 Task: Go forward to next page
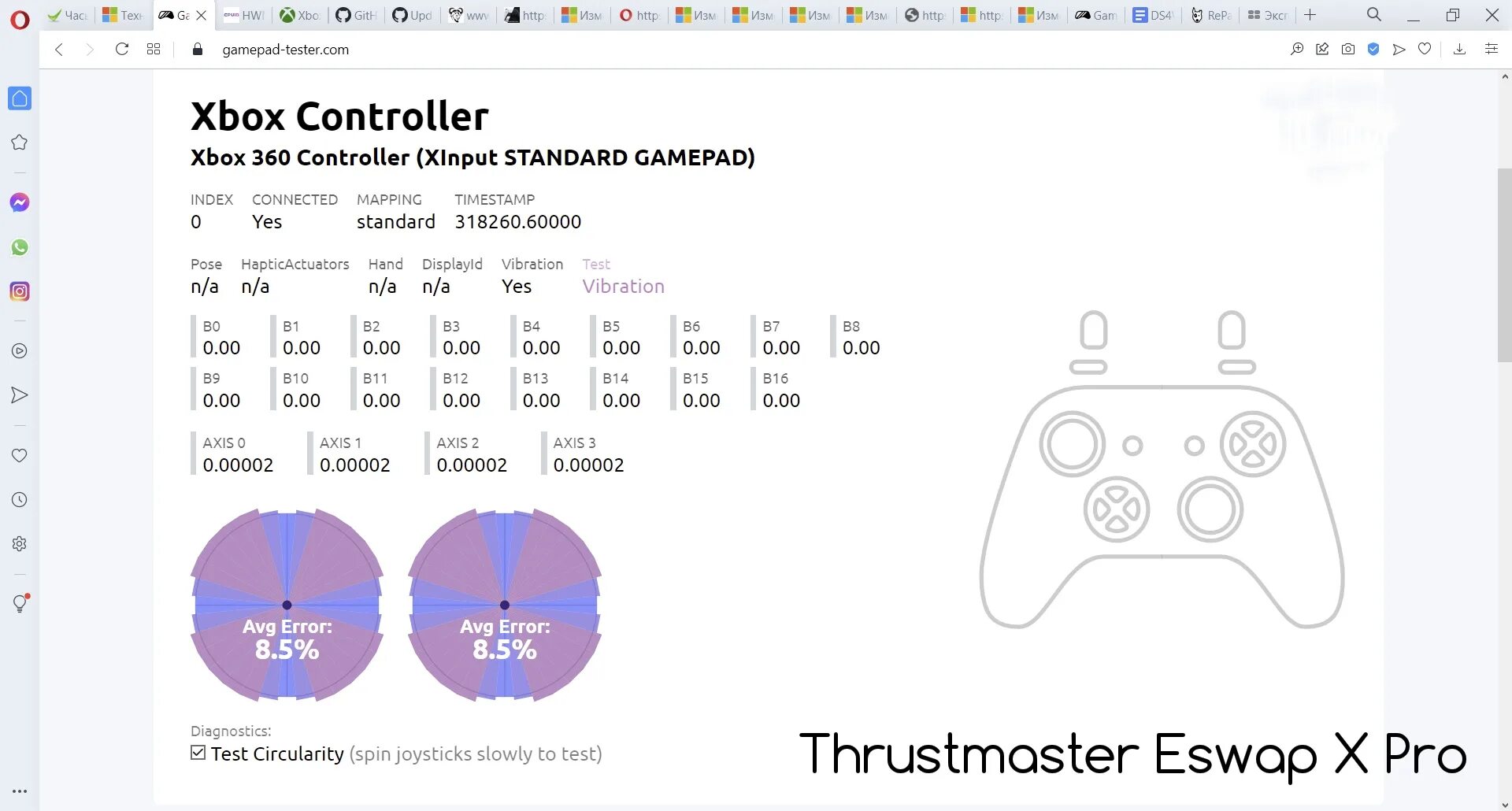(x=89, y=50)
